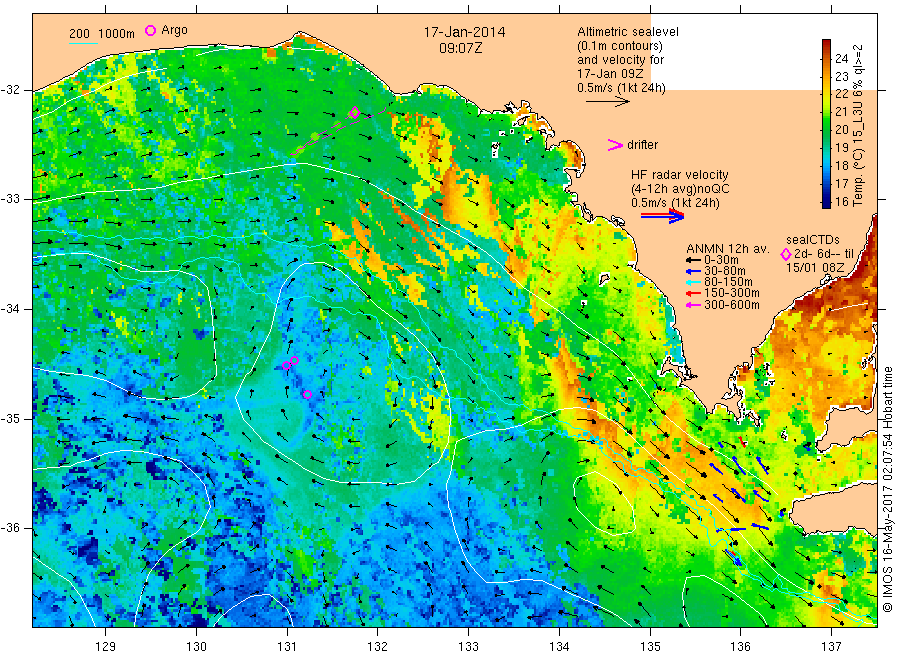Click the '15/01 08Z' text
Screen dimensions: 900x660
(814, 268)
